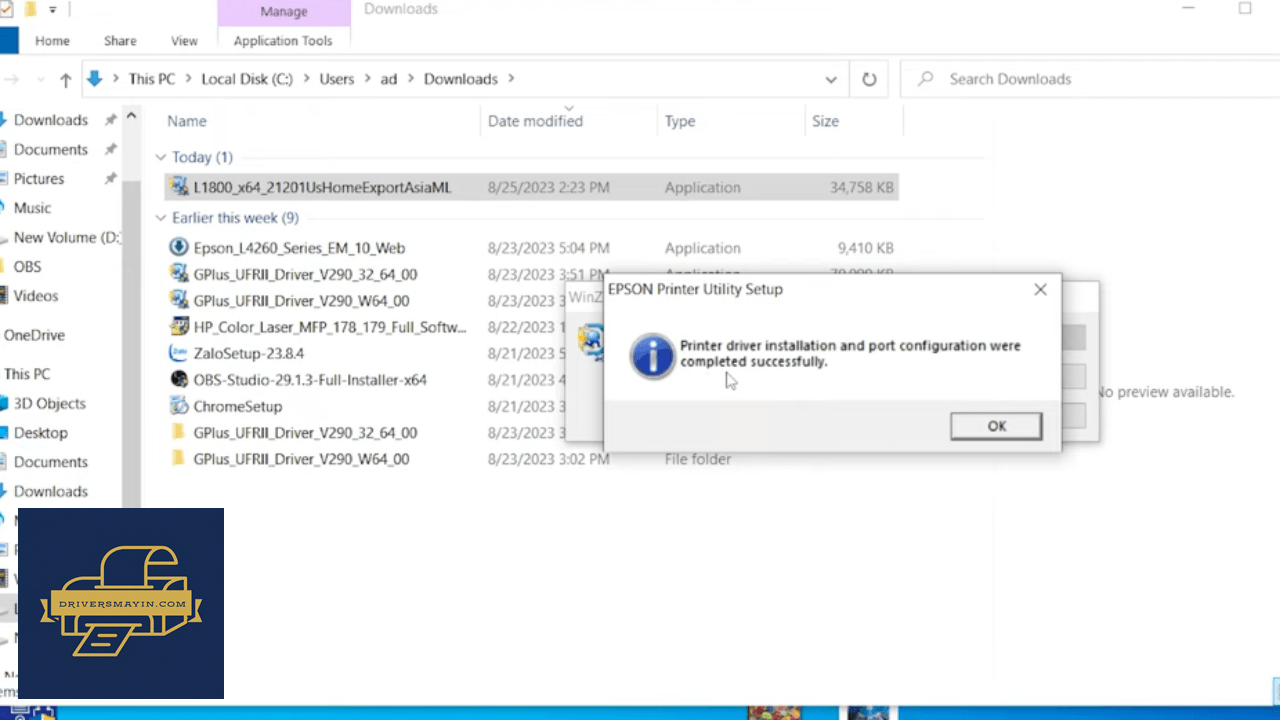
Task: Click the GPlus_UFRII_Driver_V290_32_64_00 folder icon
Action: click(179, 433)
